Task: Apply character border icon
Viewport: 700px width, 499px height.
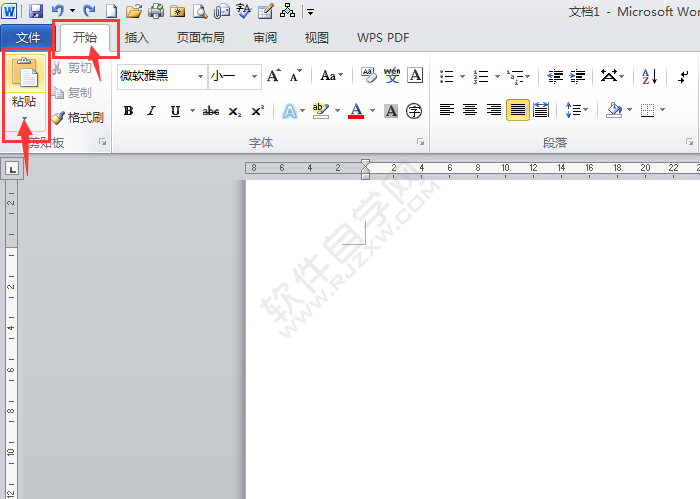Action: 415,76
